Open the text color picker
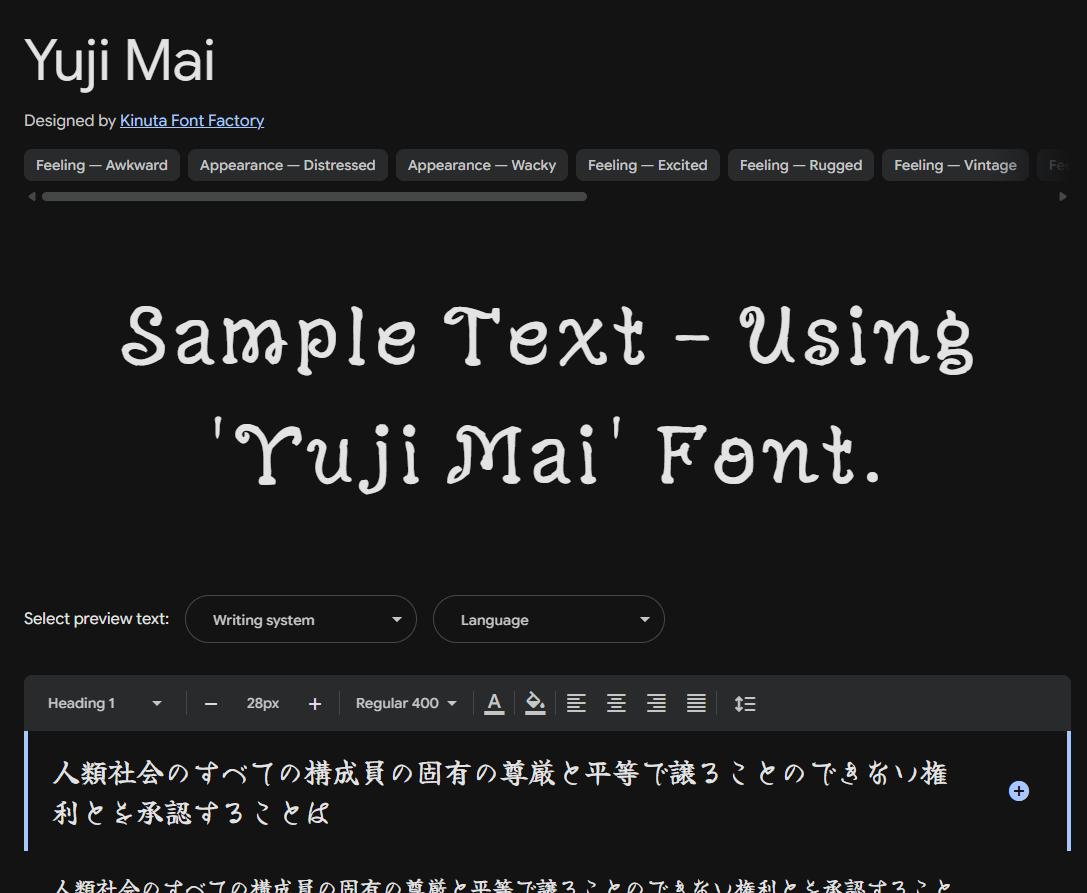The image size is (1087, 893). tap(494, 703)
